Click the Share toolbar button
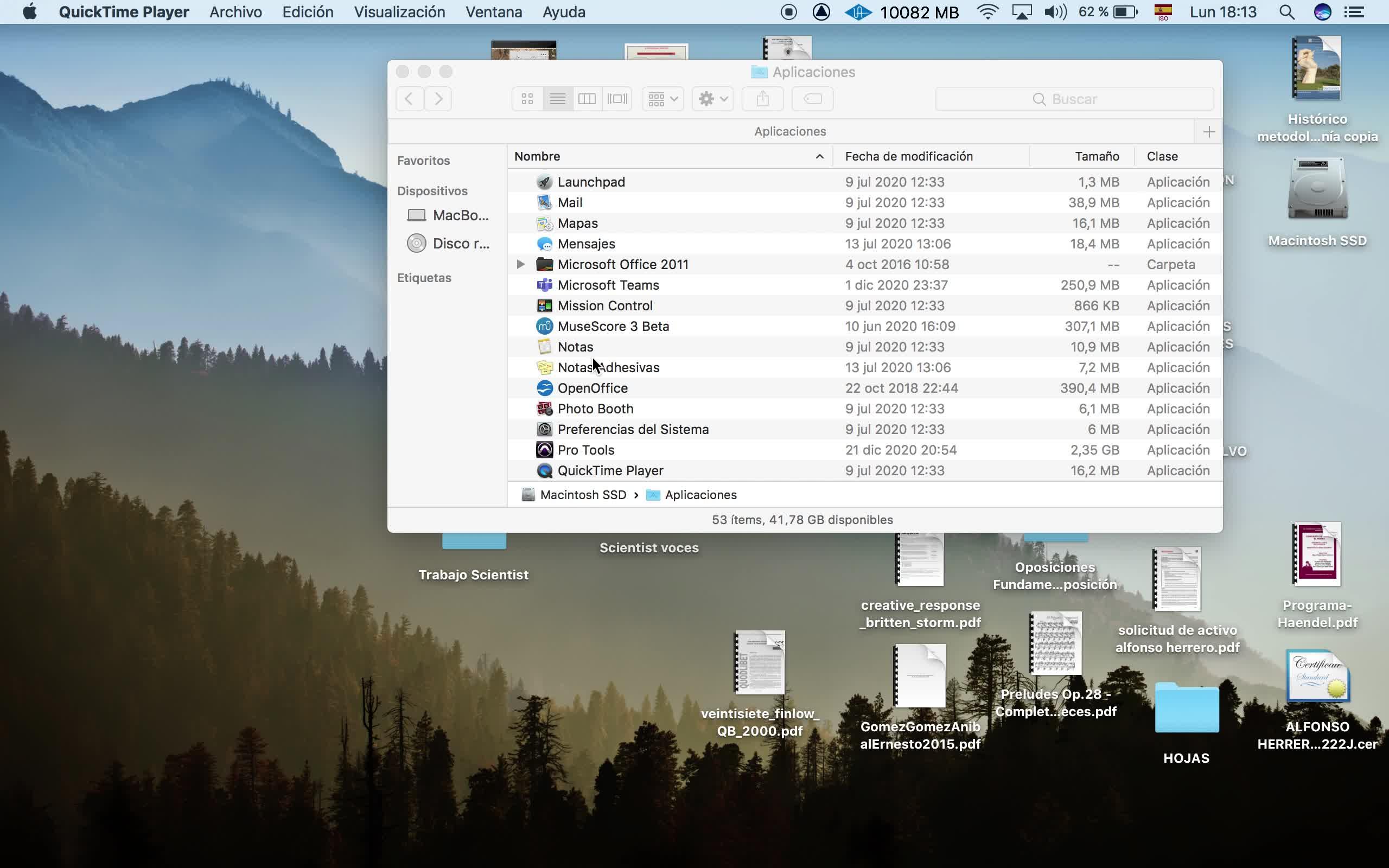The width and height of the screenshot is (1389, 868). point(762,99)
